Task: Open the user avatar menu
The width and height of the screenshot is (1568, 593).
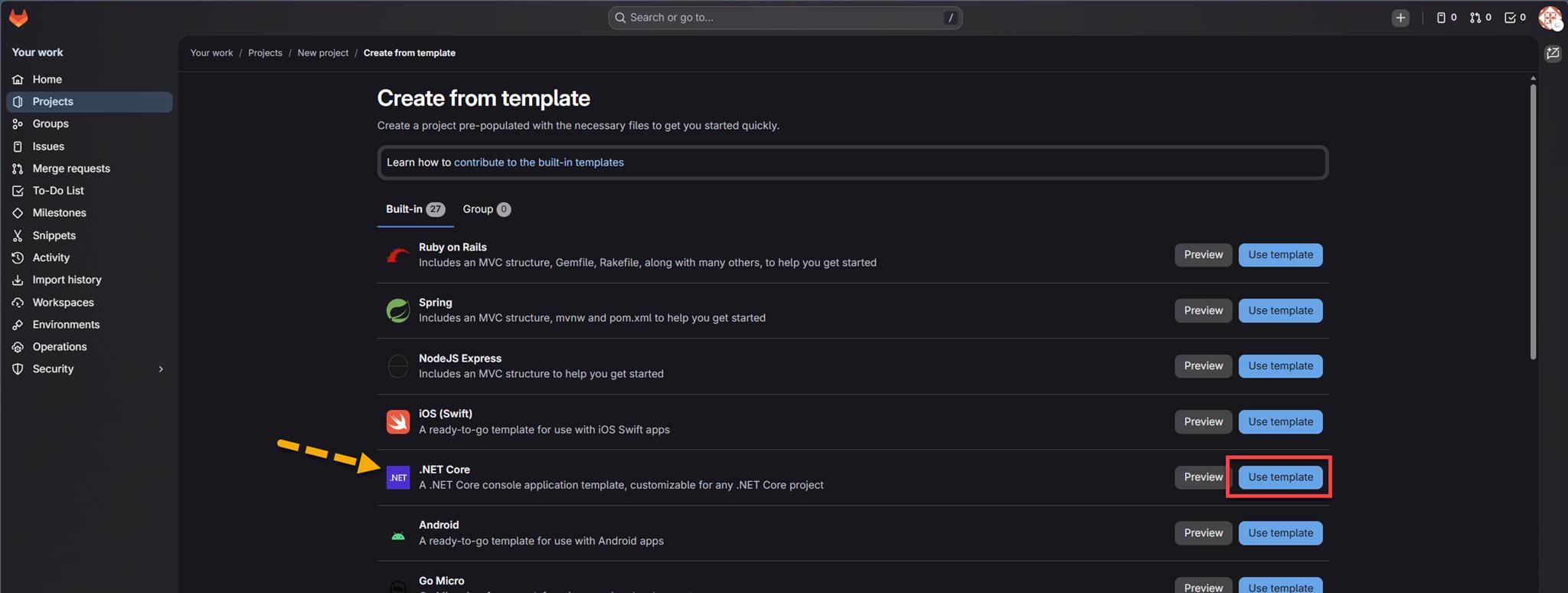Action: pyautogui.click(x=1550, y=18)
